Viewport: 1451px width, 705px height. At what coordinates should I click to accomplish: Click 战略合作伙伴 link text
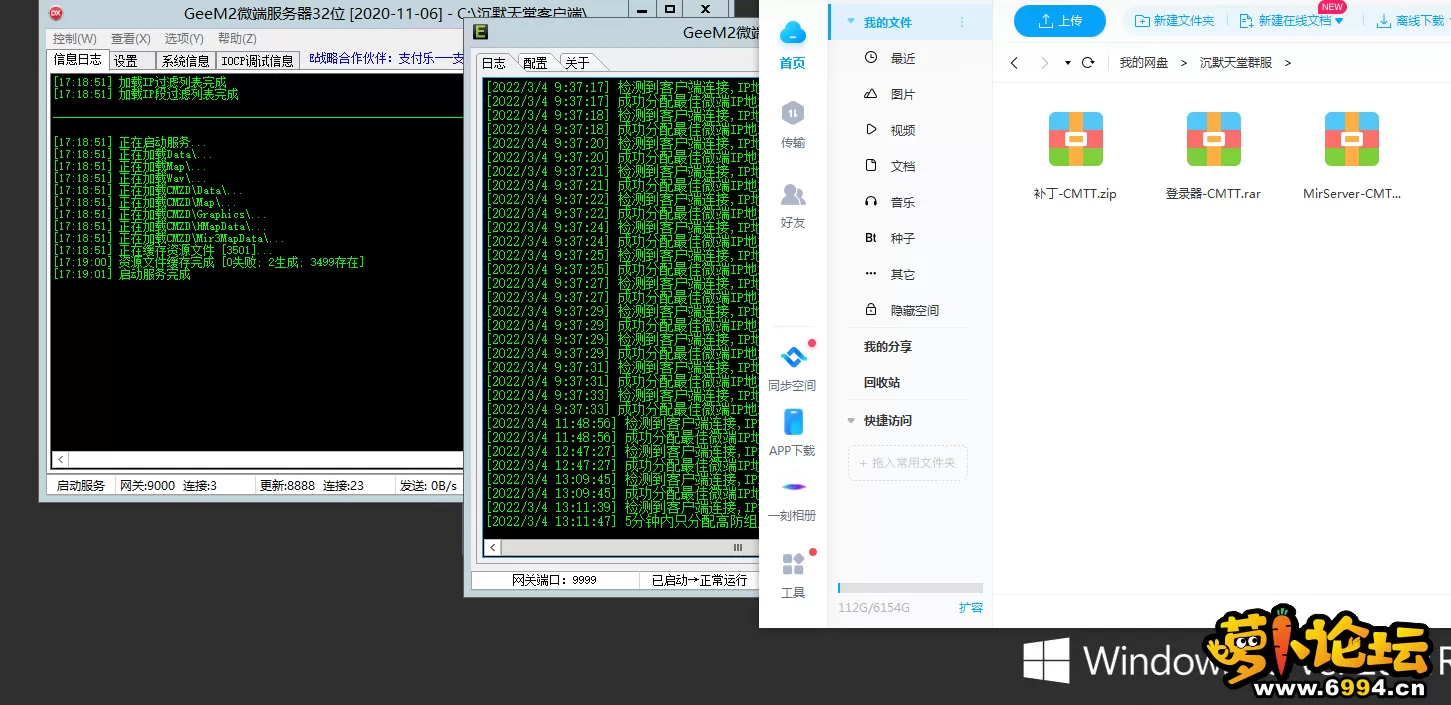(x=386, y=59)
